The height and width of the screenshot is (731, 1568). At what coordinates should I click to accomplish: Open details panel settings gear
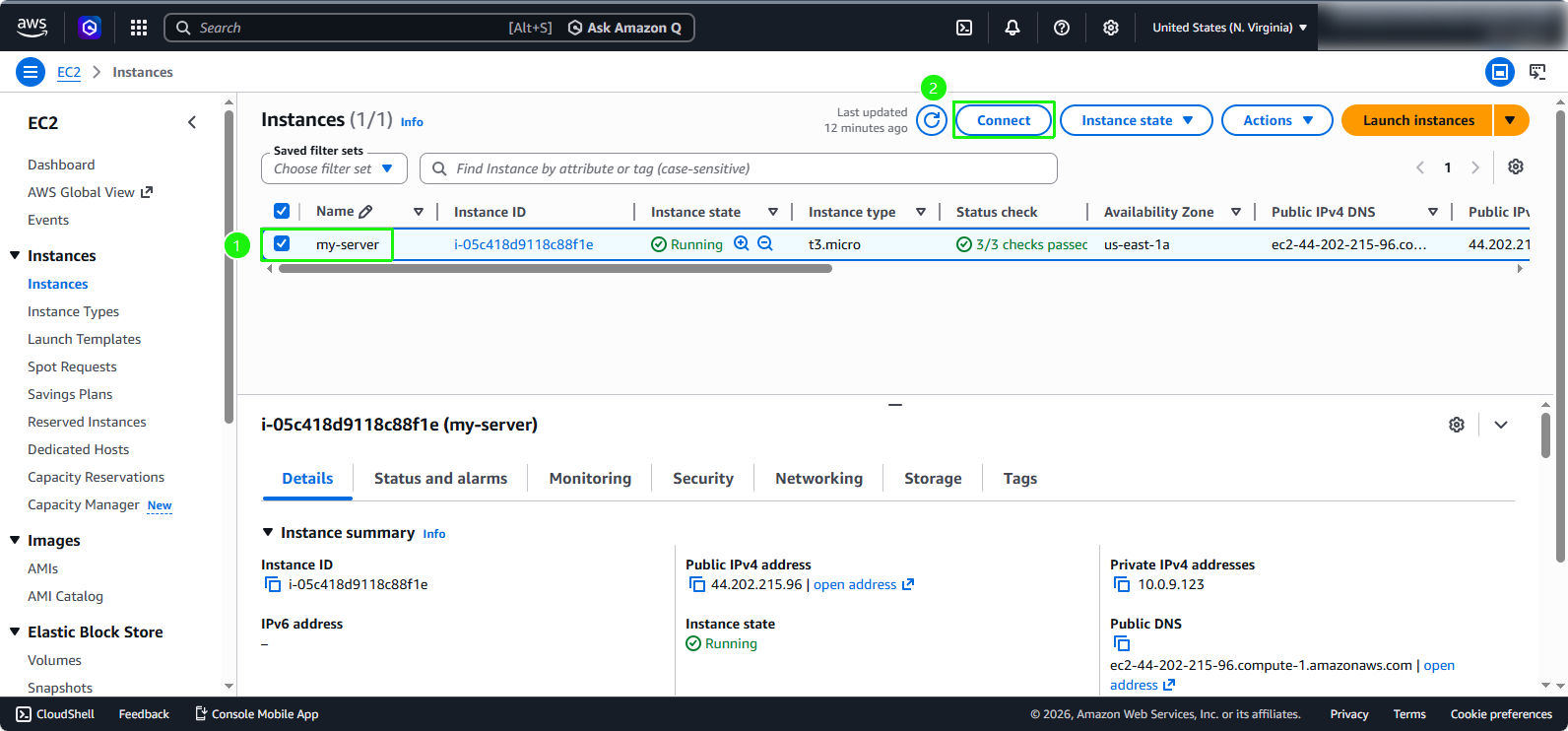(x=1457, y=425)
